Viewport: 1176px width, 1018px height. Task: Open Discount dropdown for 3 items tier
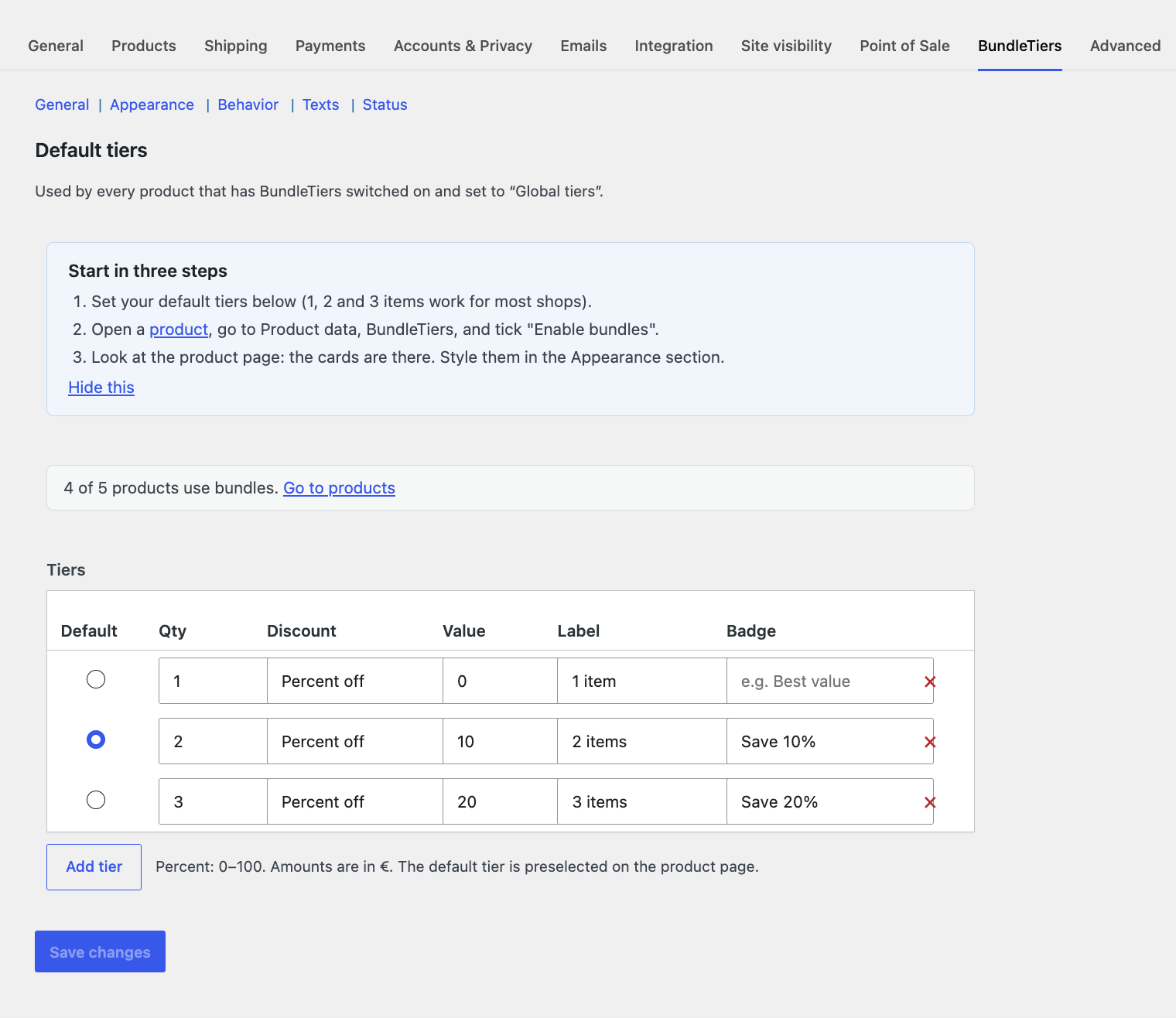tap(355, 802)
